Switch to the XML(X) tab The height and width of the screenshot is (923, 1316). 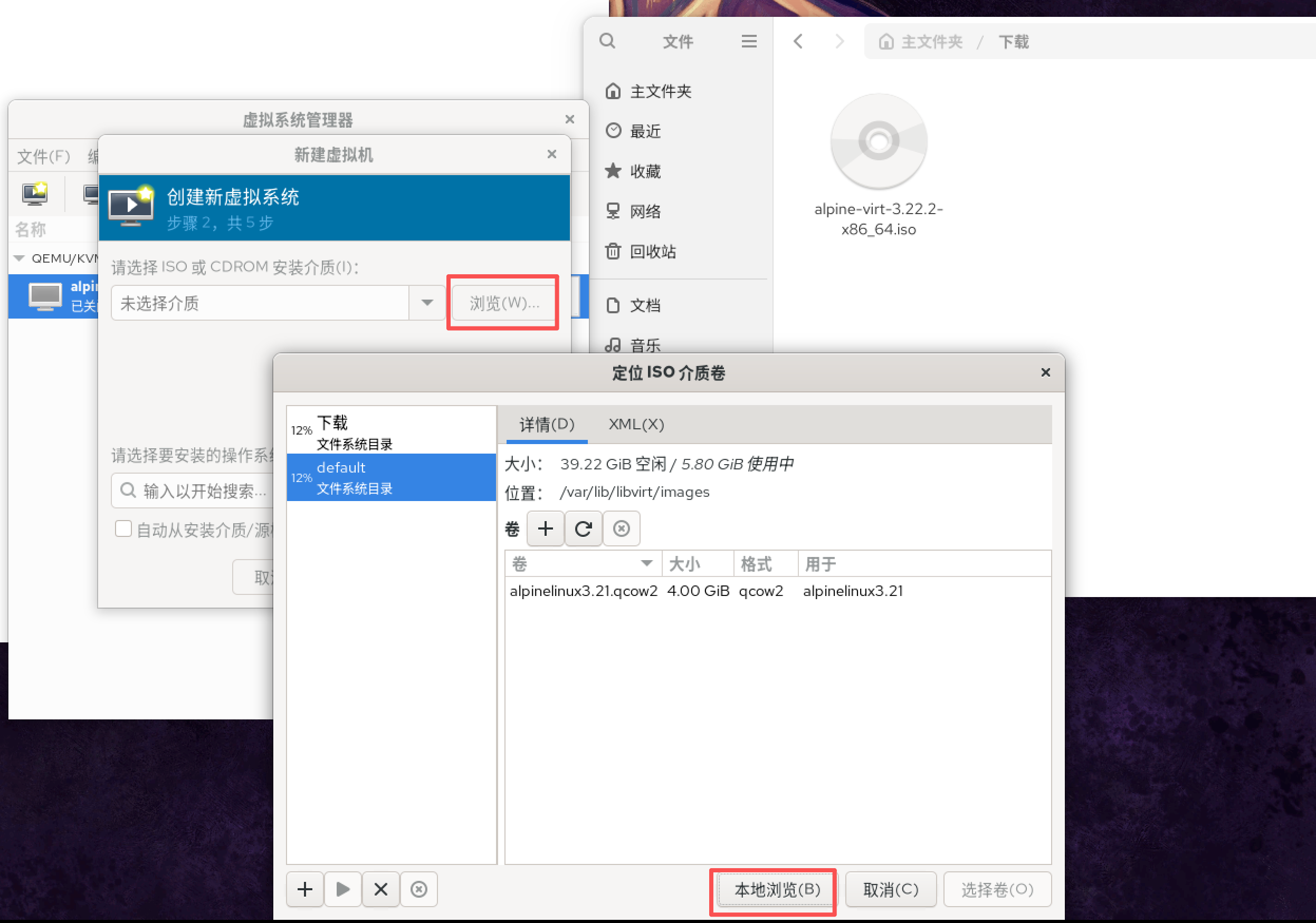tap(636, 425)
